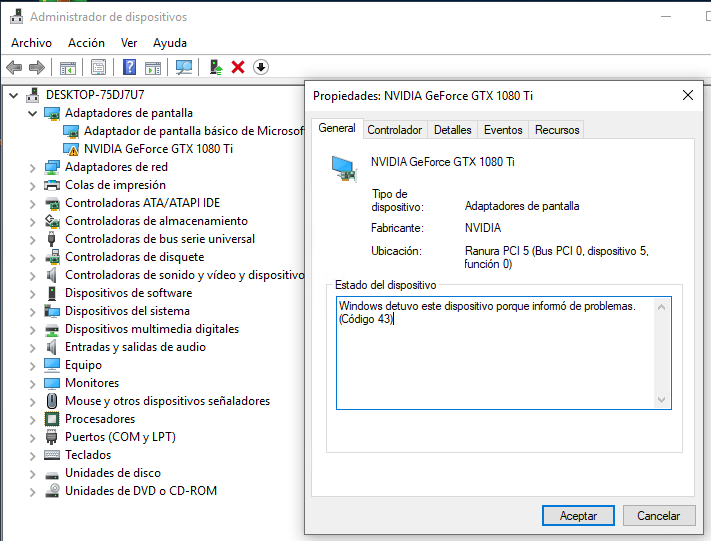Show or hide the action pane icon
711x541 pixels.
153,68
